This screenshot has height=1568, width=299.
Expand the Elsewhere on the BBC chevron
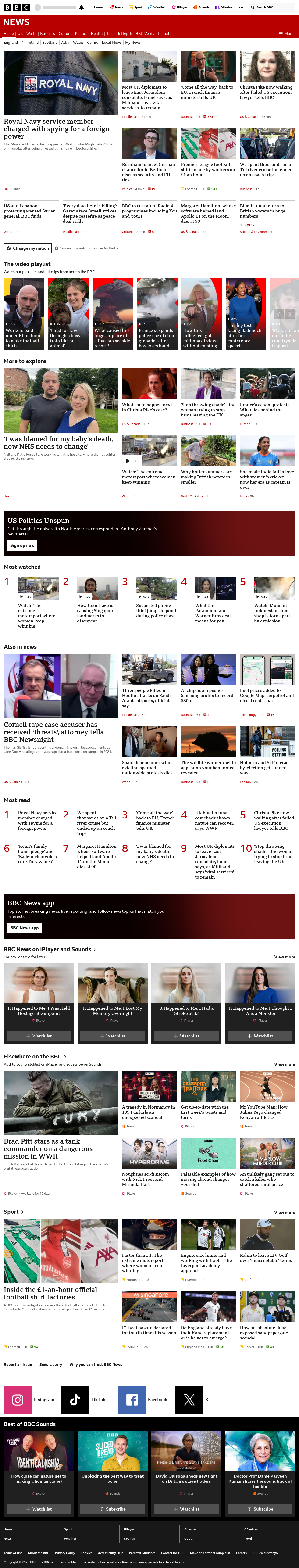(x=65, y=1057)
